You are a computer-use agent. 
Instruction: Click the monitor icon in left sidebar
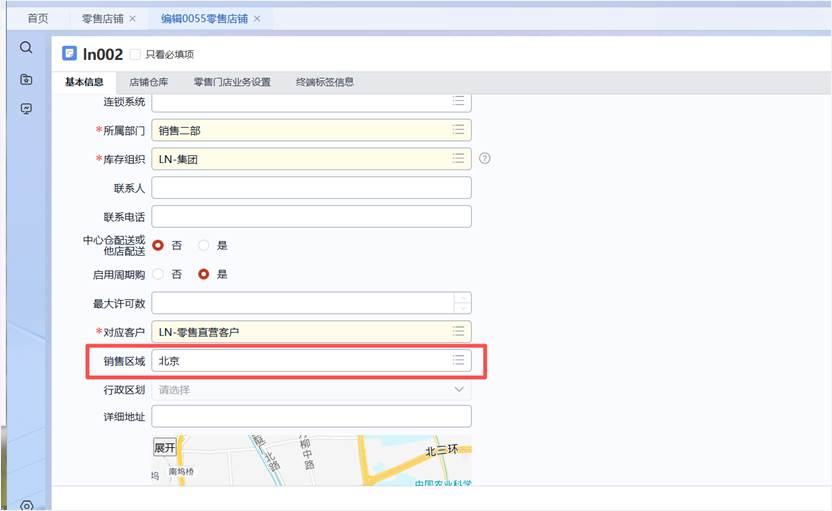[x=27, y=109]
